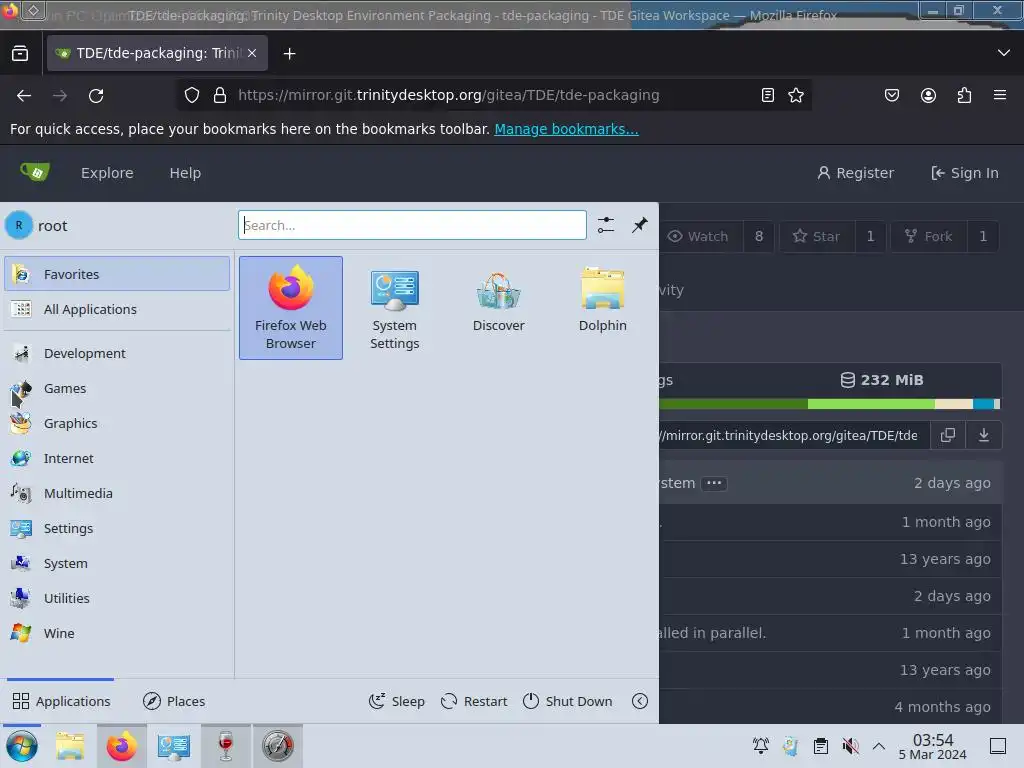Reload the current page
This screenshot has width=1024, height=768.
(96, 95)
